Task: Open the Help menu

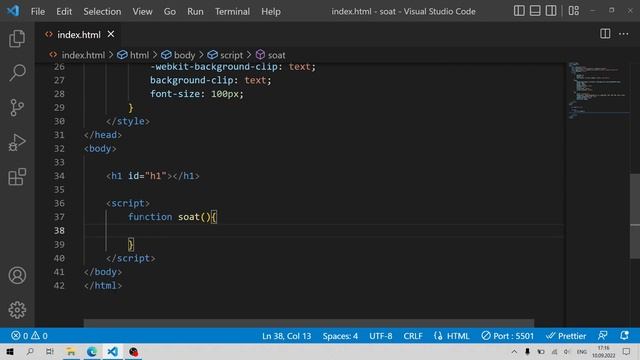Action: point(271,11)
